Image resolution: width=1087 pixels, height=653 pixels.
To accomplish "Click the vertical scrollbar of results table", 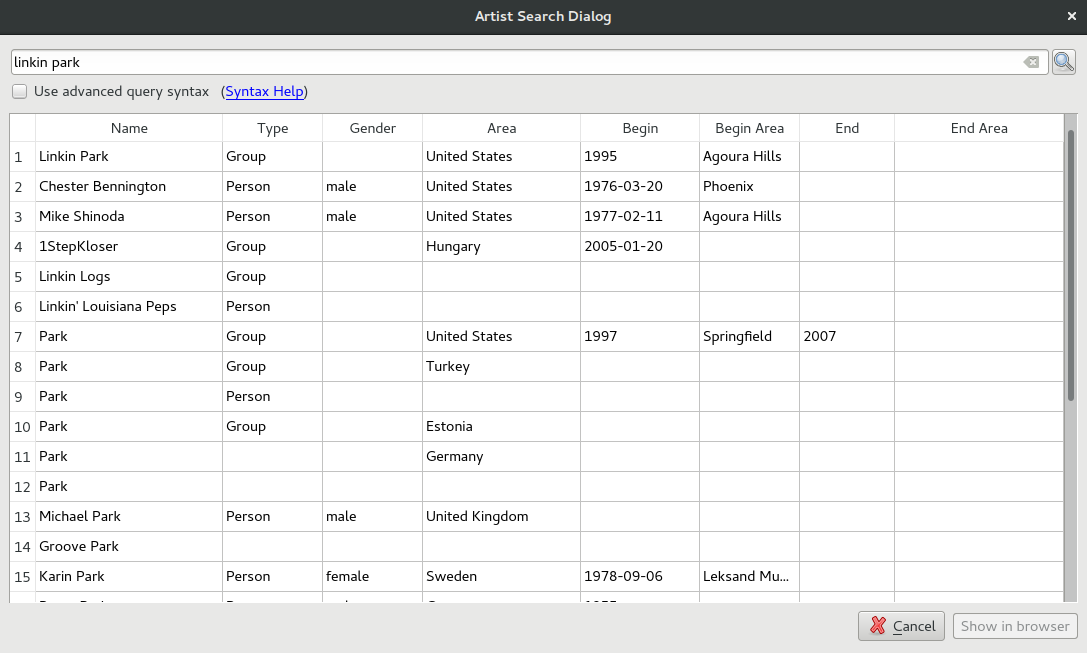I will click(x=1070, y=263).
